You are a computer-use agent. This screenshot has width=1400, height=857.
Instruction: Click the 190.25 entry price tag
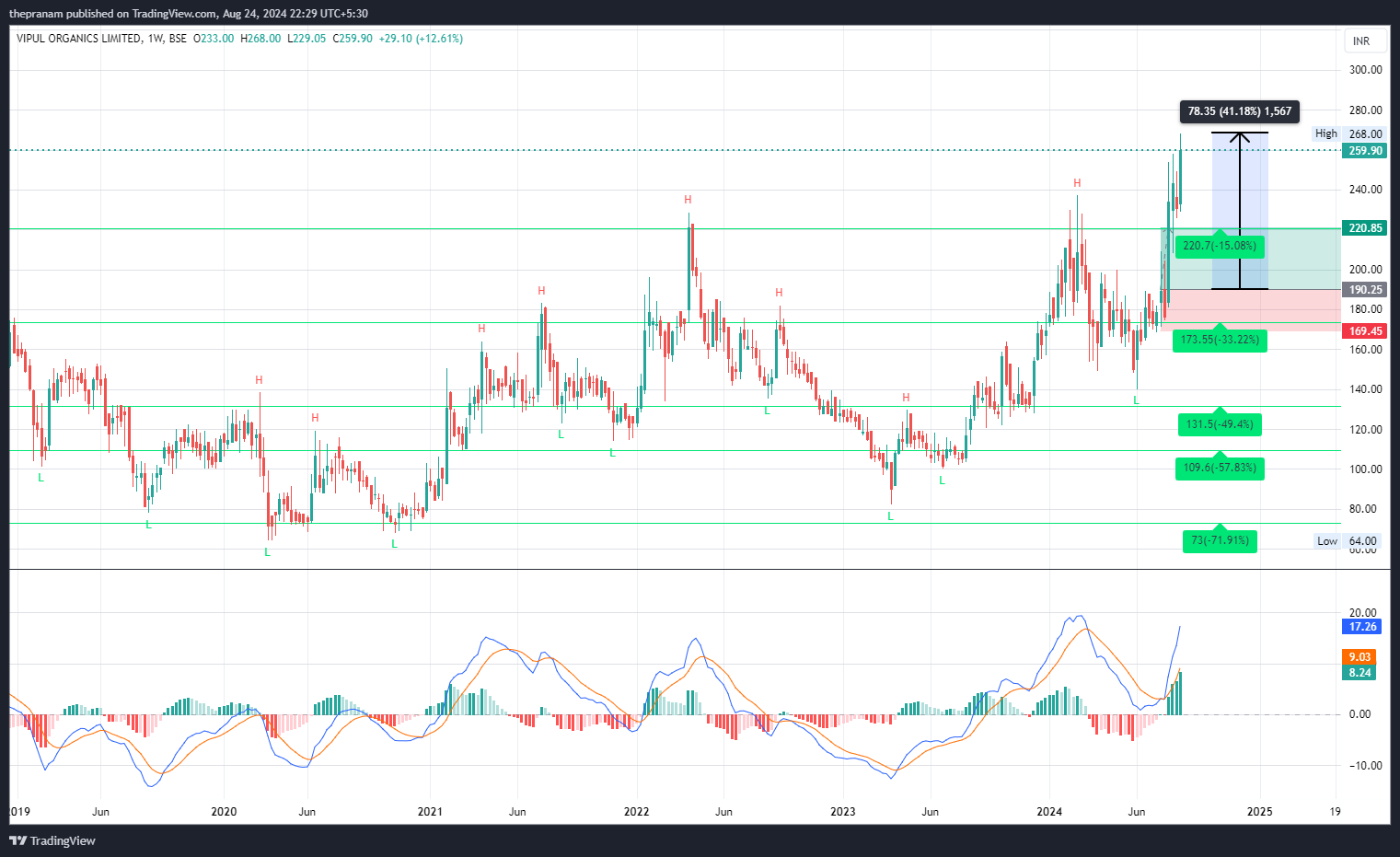coord(1364,290)
